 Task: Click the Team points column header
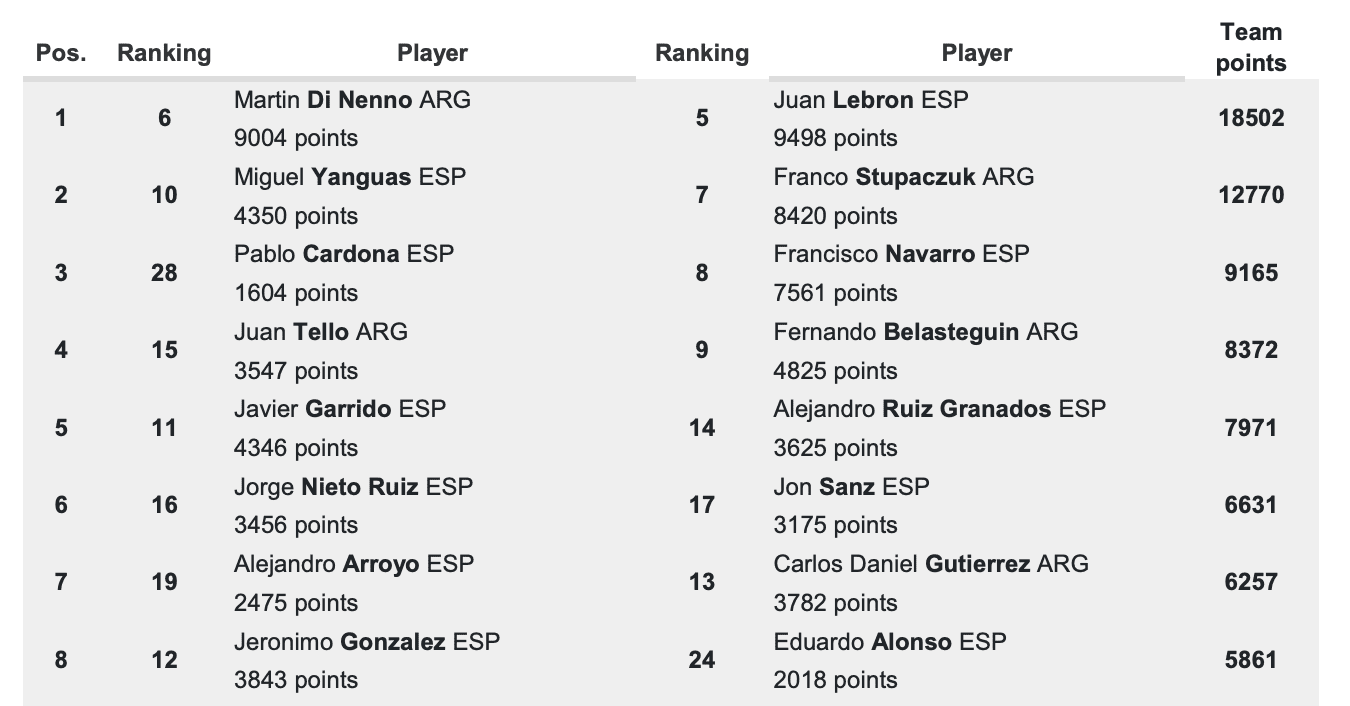1251,48
